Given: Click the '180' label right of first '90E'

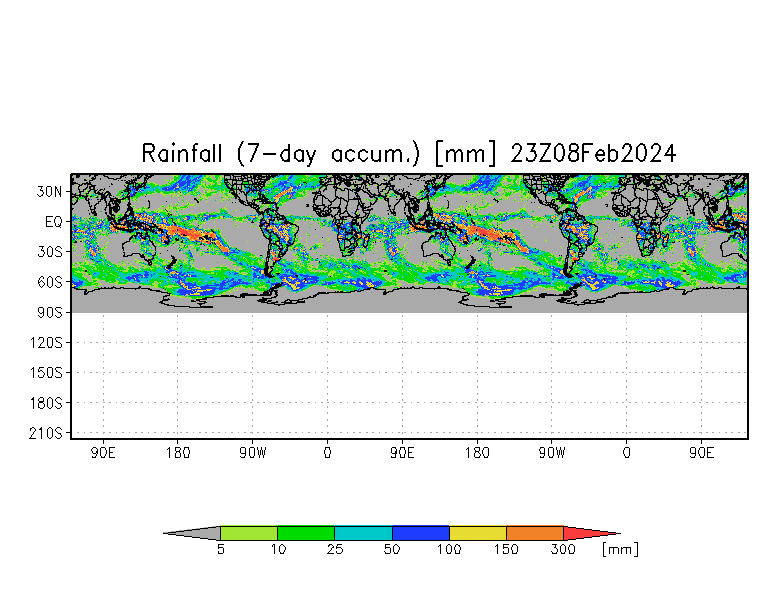Looking at the screenshot, I should [178, 452].
